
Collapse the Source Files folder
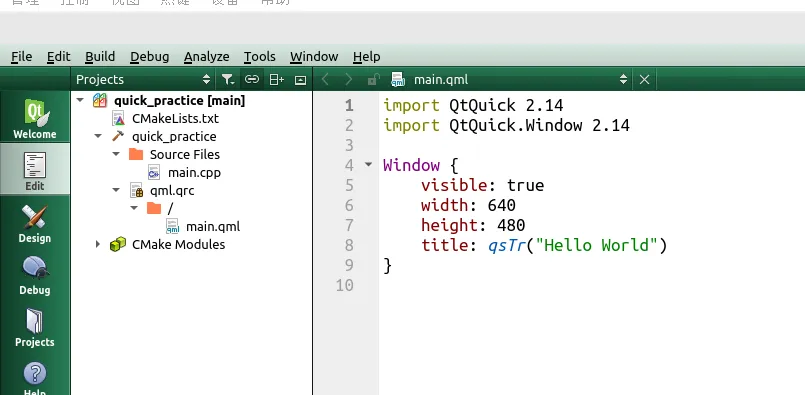116,154
